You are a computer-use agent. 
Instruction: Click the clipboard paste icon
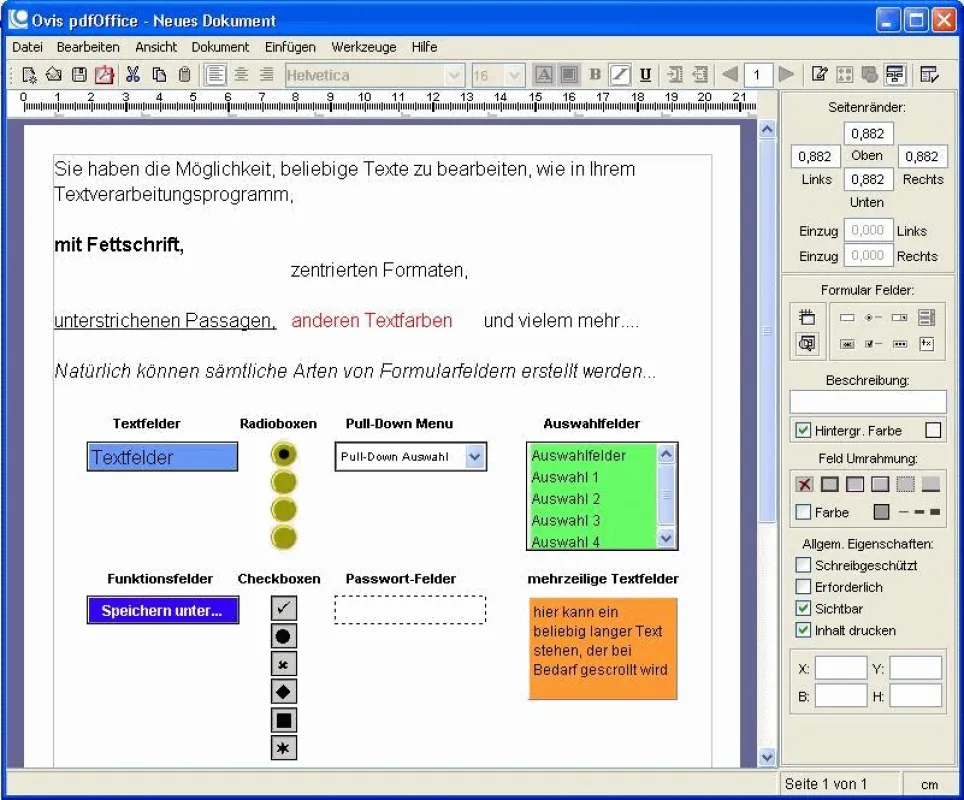[184, 75]
